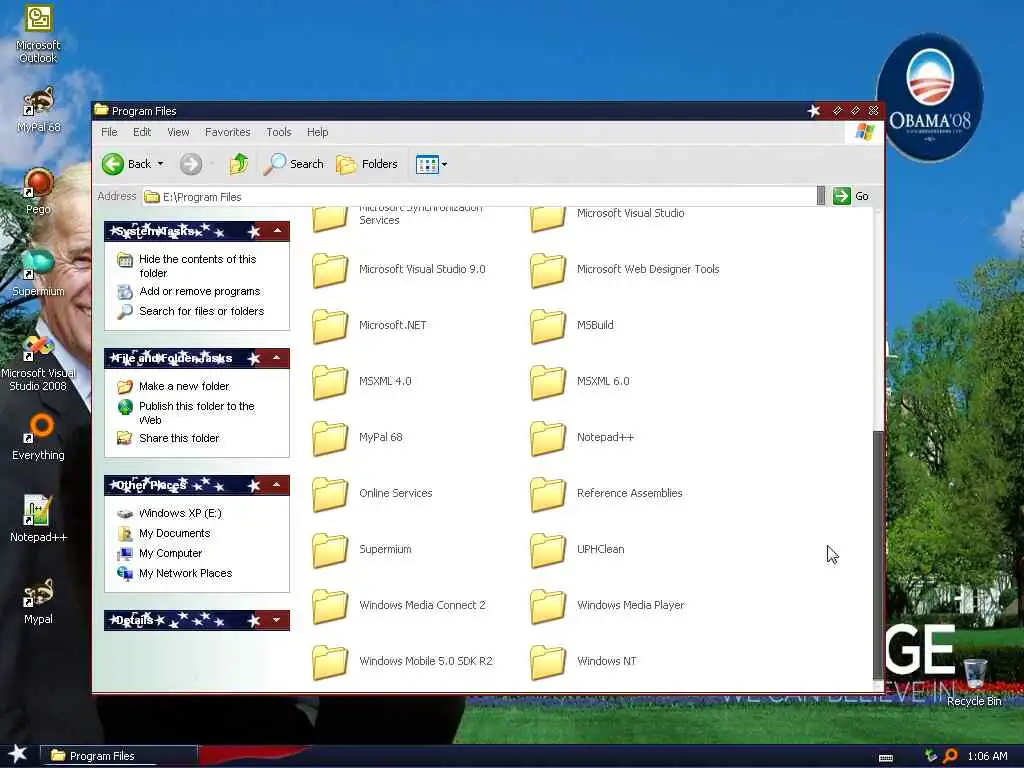
Task: Expand the Details panel
Action: 278,620
